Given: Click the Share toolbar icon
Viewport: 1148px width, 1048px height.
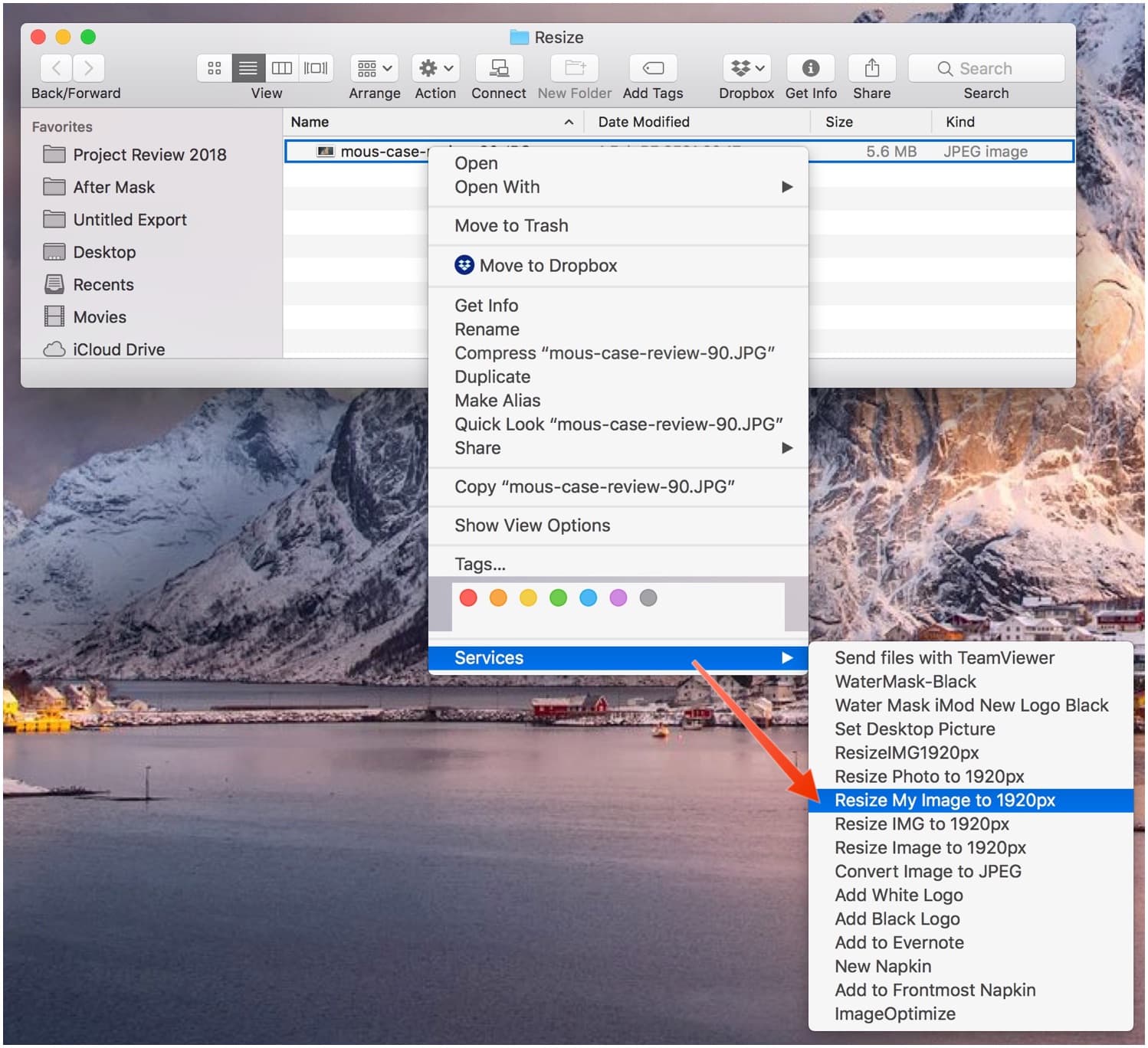Looking at the screenshot, I should [x=871, y=68].
